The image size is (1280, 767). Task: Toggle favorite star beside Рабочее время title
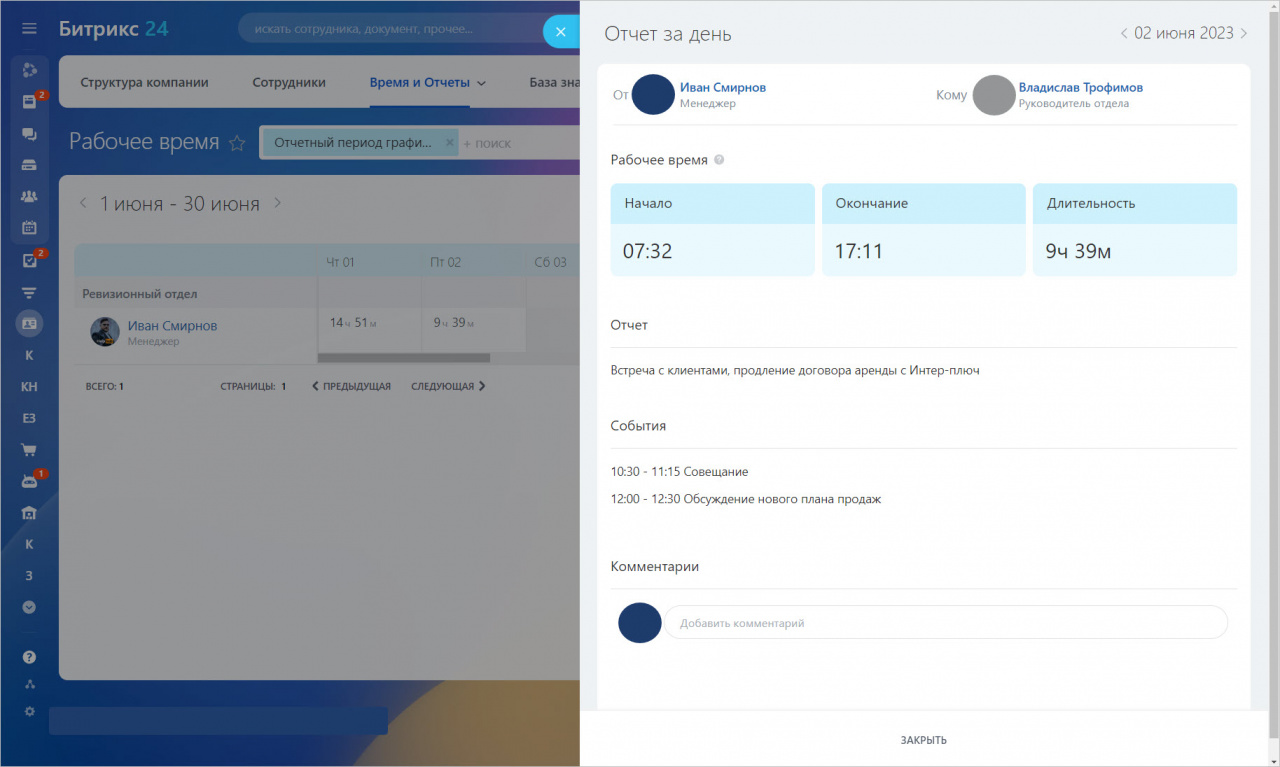pos(237,143)
